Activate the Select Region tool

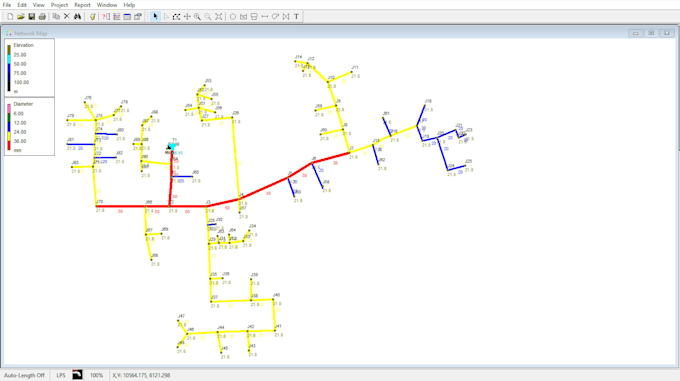177,16
